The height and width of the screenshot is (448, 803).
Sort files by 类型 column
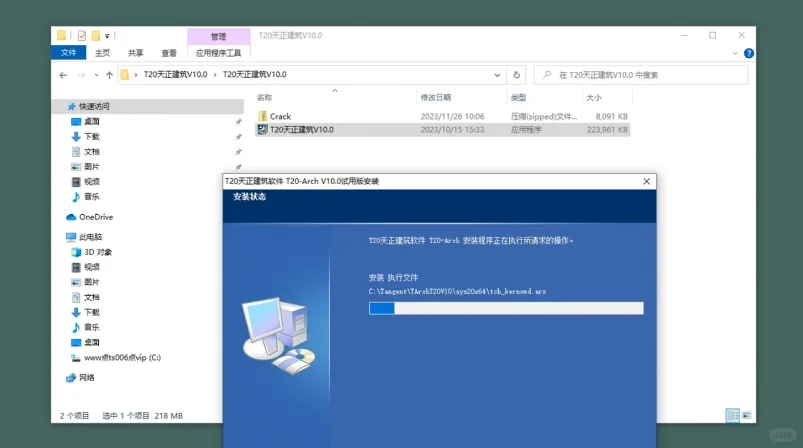pos(518,97)
